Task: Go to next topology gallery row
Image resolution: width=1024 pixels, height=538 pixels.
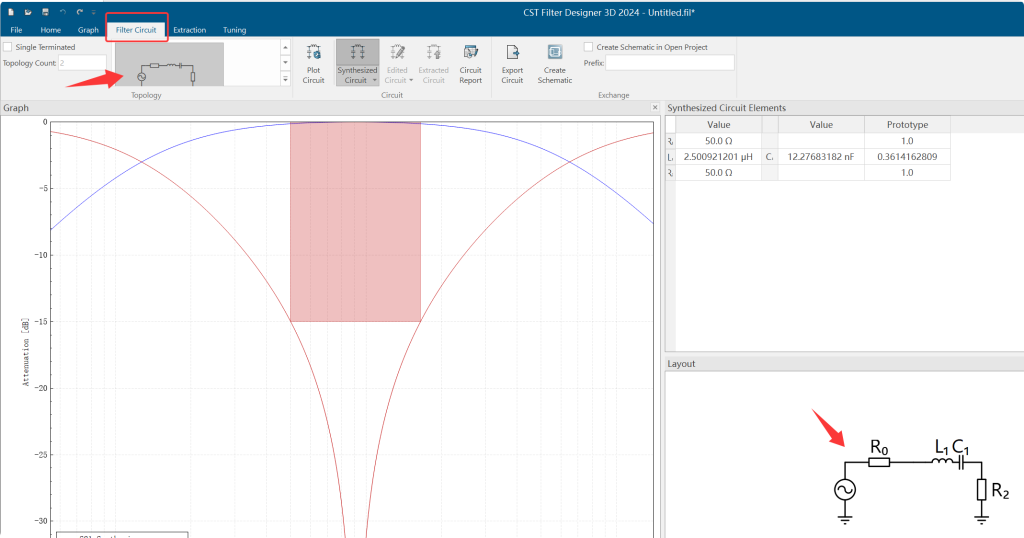Action: [x=285, y=63]
